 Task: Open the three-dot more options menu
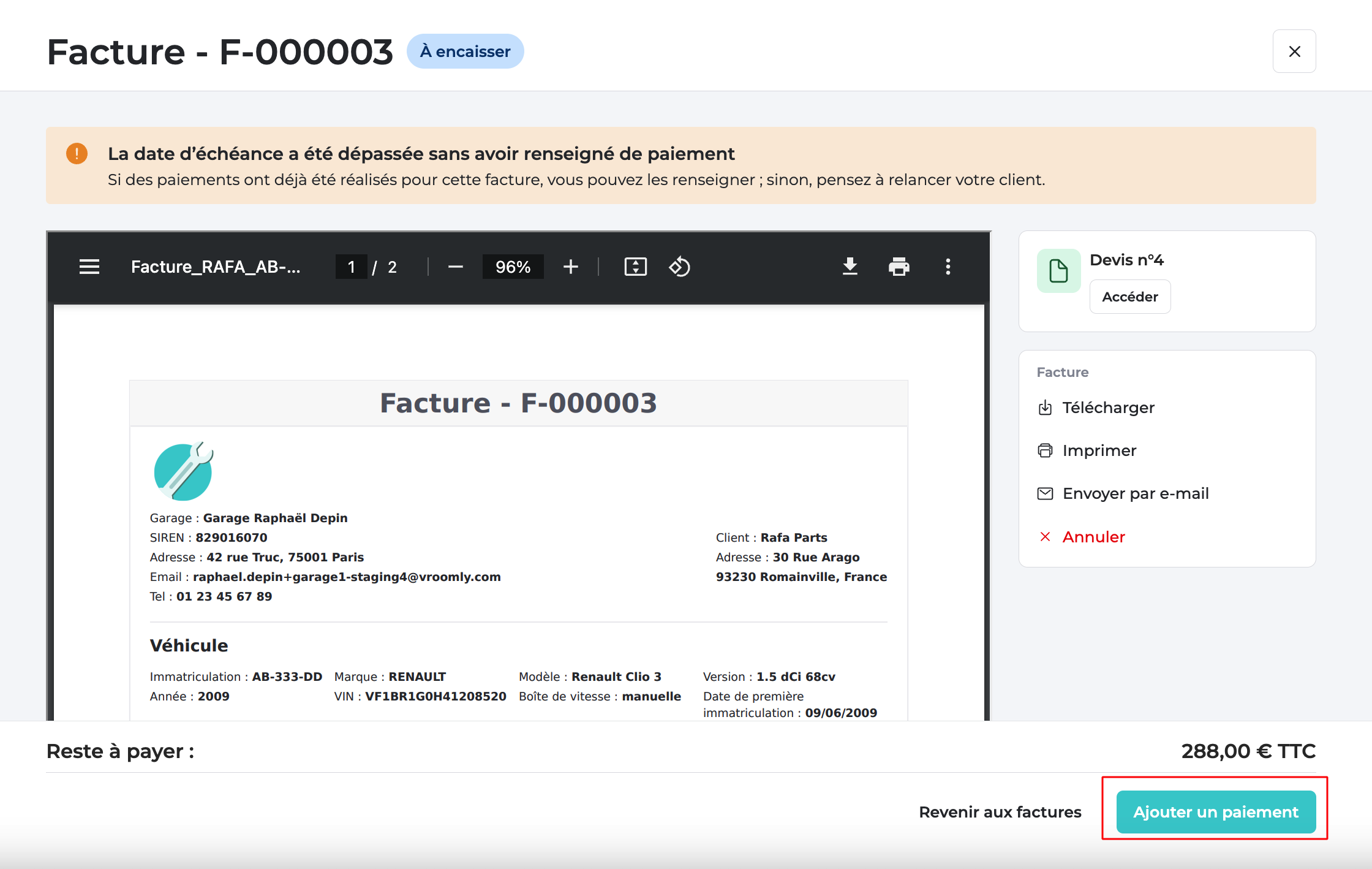pos(948,267)
